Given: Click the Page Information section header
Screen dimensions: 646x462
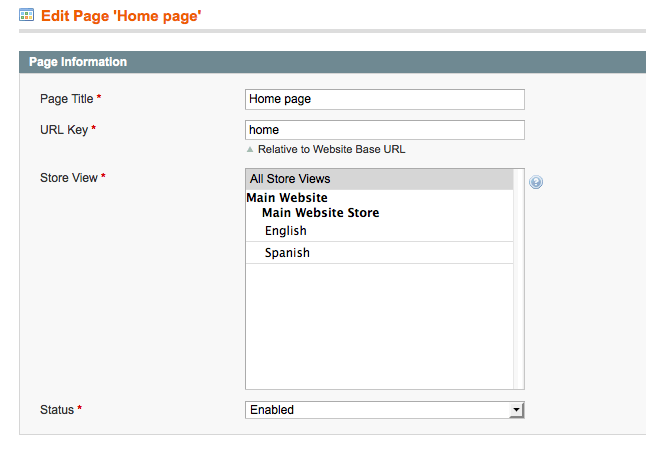Looking at the screenshot, I should pyautogui.click(x=332, y=62).
